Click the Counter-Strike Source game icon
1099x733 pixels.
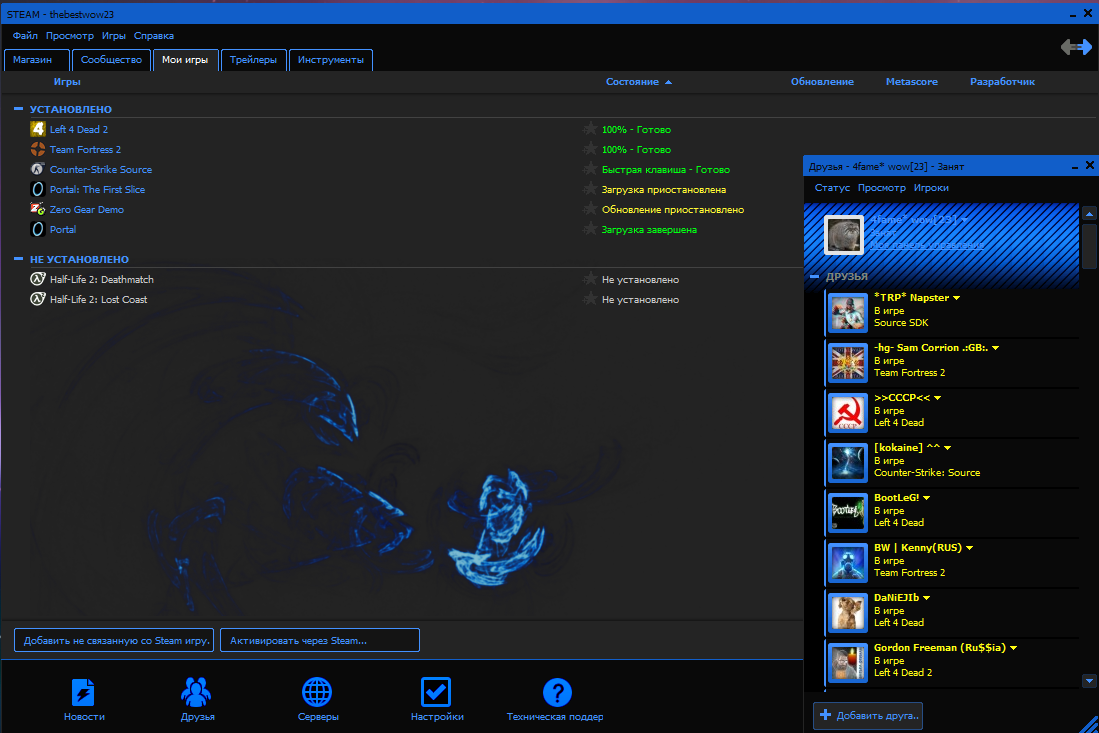coord(38,169)
